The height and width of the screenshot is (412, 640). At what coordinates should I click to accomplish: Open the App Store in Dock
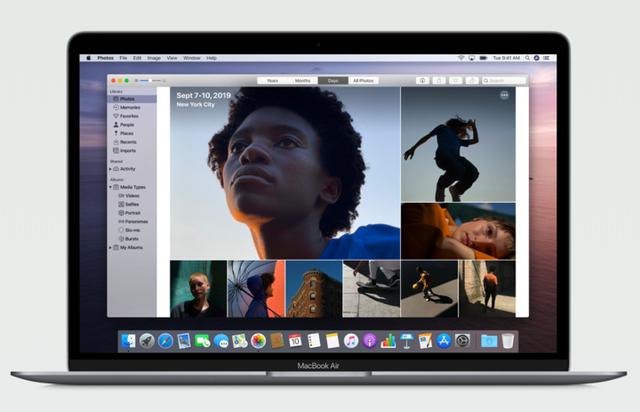444,341
